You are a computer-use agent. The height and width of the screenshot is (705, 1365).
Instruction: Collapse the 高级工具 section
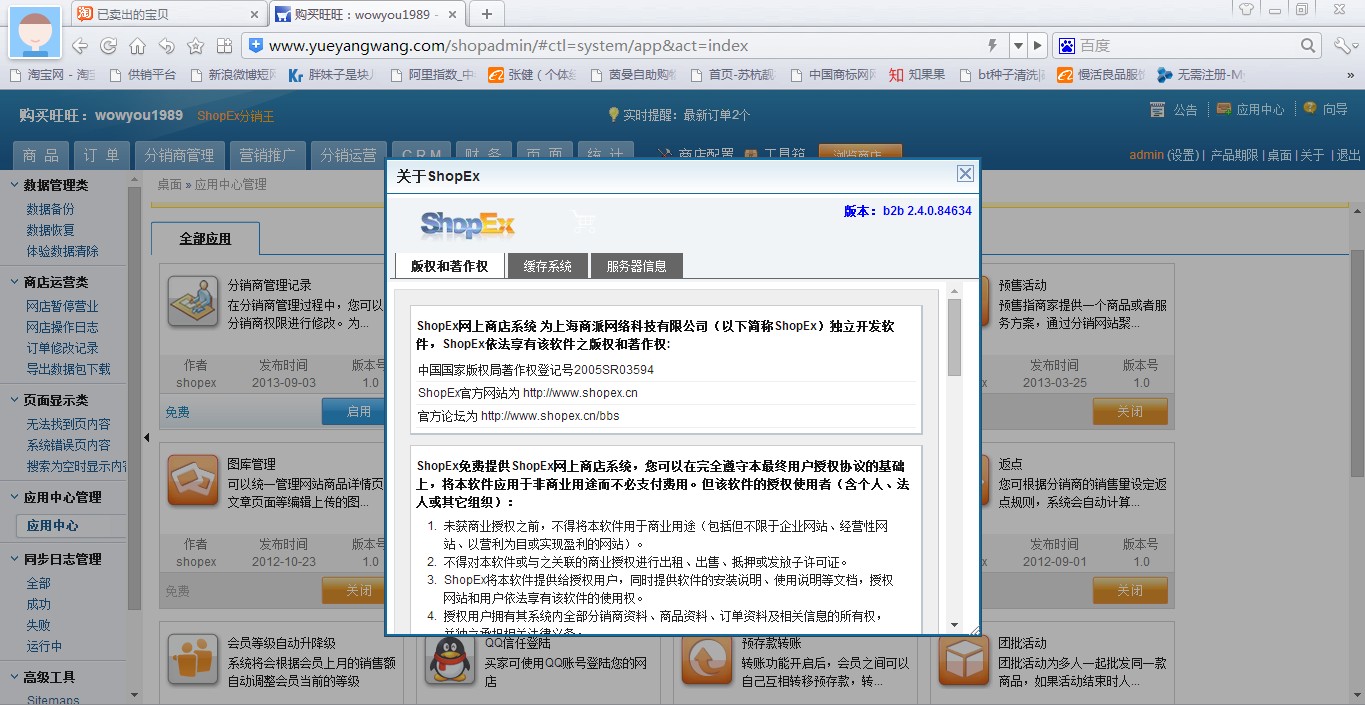pyautogui.click(x=14, y=677)
